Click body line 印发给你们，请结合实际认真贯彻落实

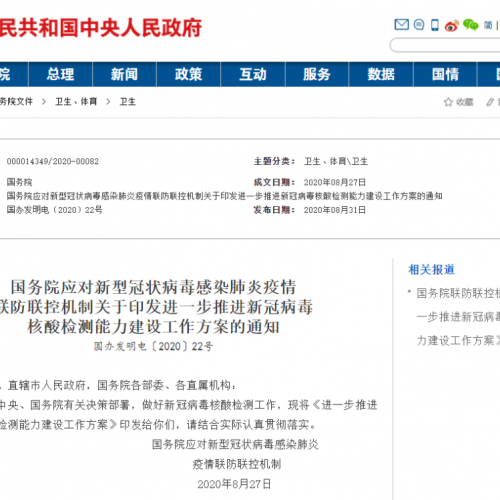click(x=158, y=424)
